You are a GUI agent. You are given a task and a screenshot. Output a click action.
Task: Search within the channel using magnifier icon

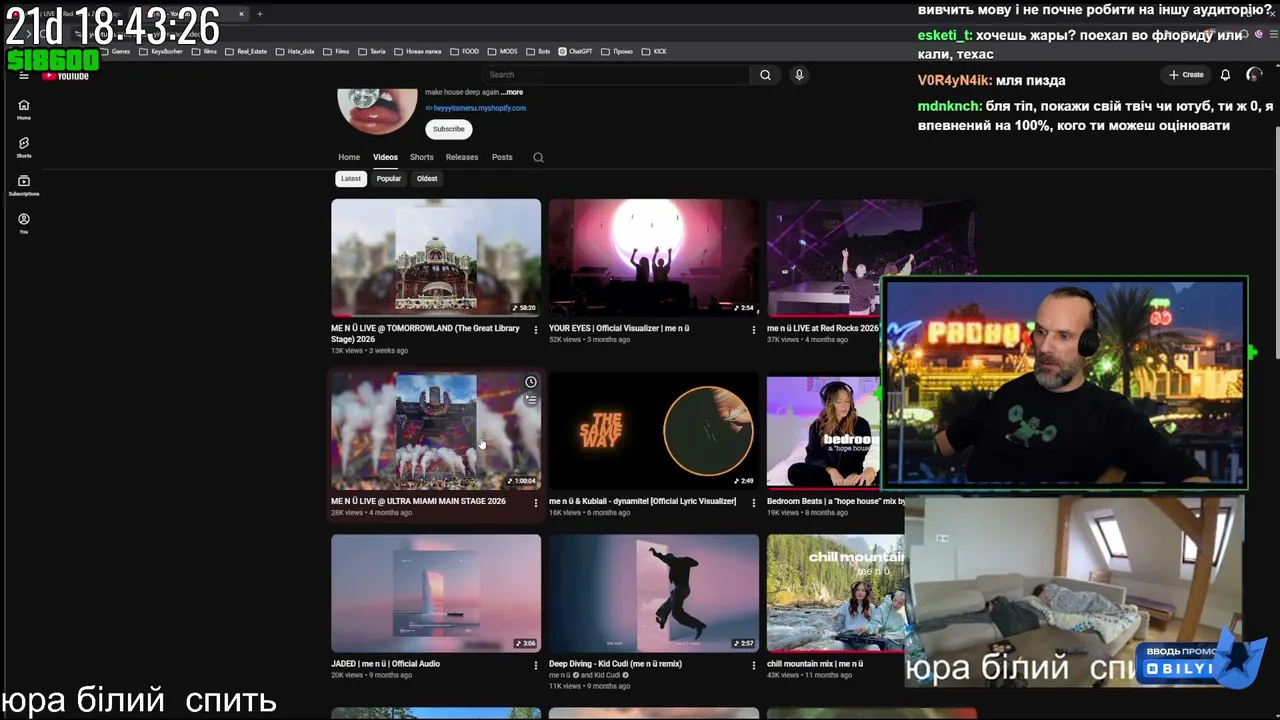tap(538, 157)
